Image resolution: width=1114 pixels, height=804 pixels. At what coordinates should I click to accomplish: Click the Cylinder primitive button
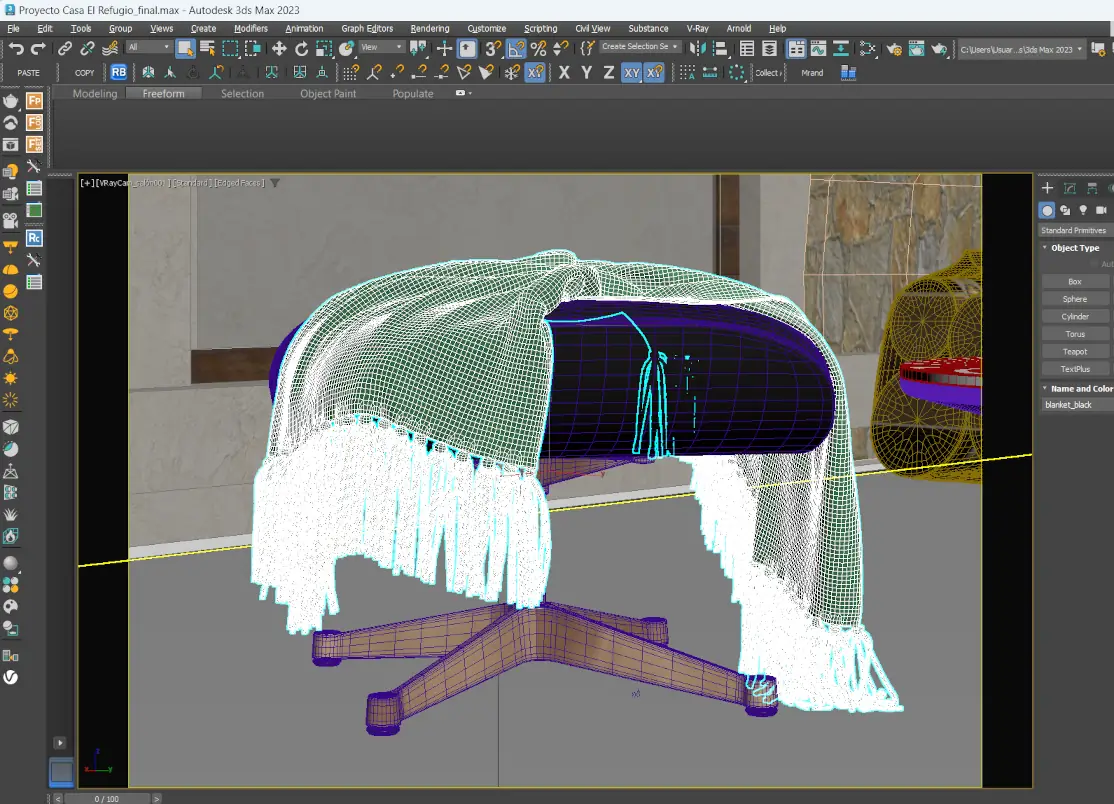click(1075, 317)
